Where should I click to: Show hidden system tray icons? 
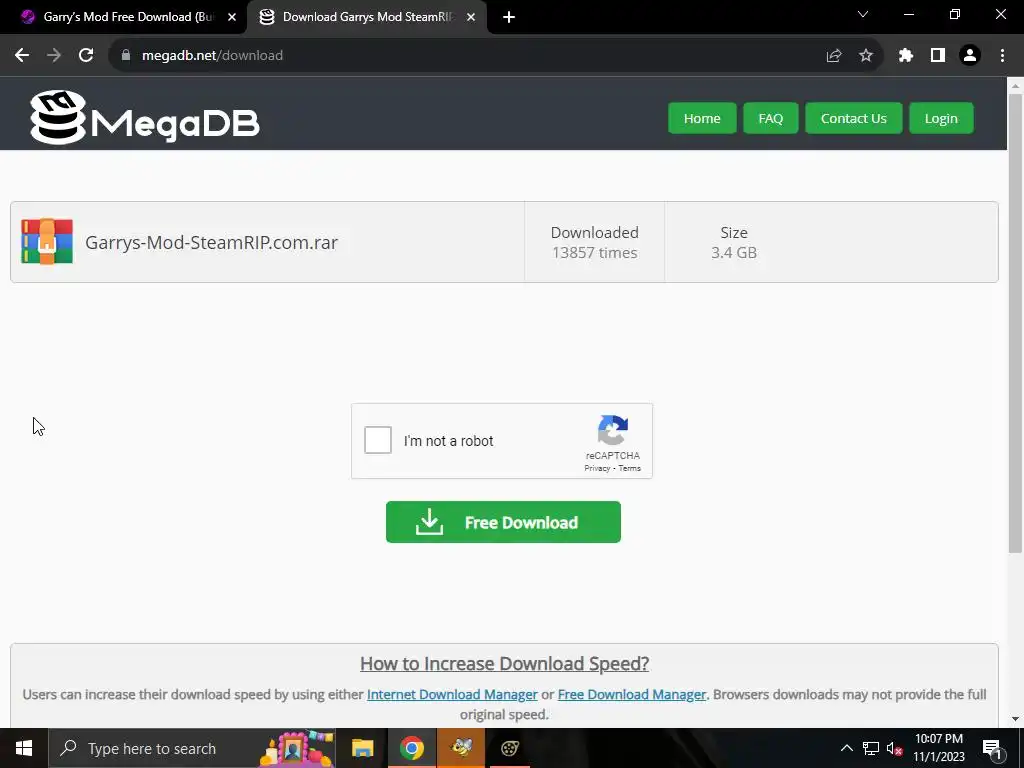coord(846,748)
